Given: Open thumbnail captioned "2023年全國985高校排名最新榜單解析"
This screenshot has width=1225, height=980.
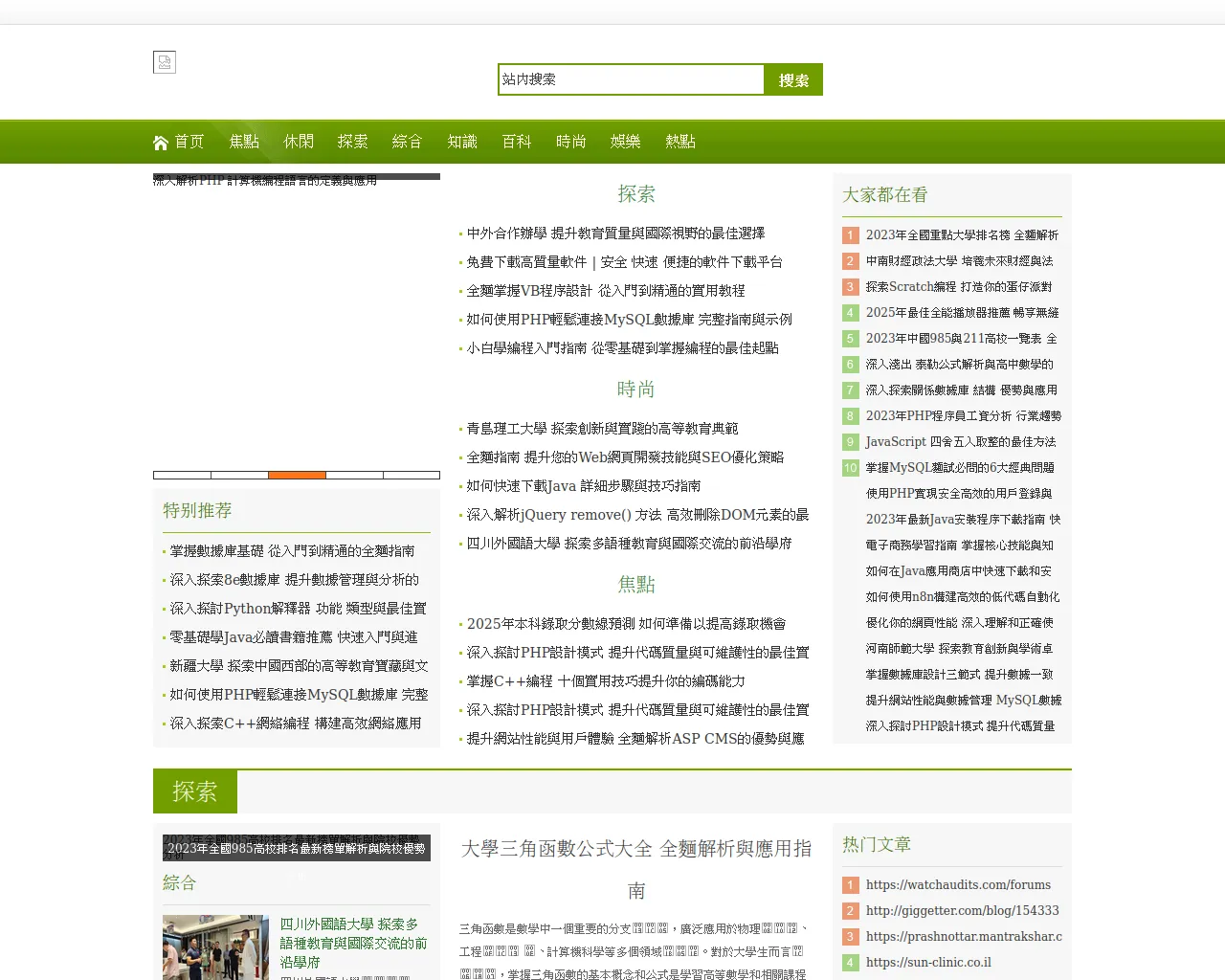Looking at the screenshot, I should click(297, 848).
